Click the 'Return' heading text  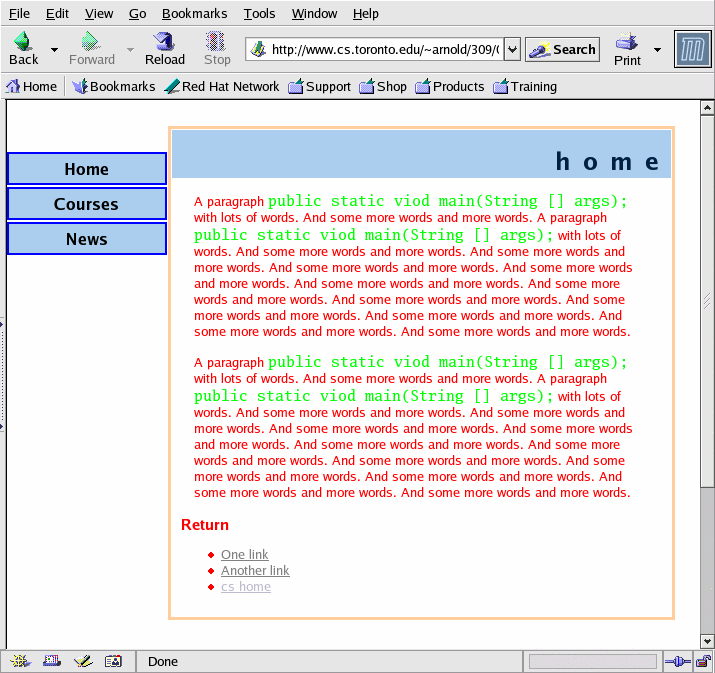coord(205,525)
